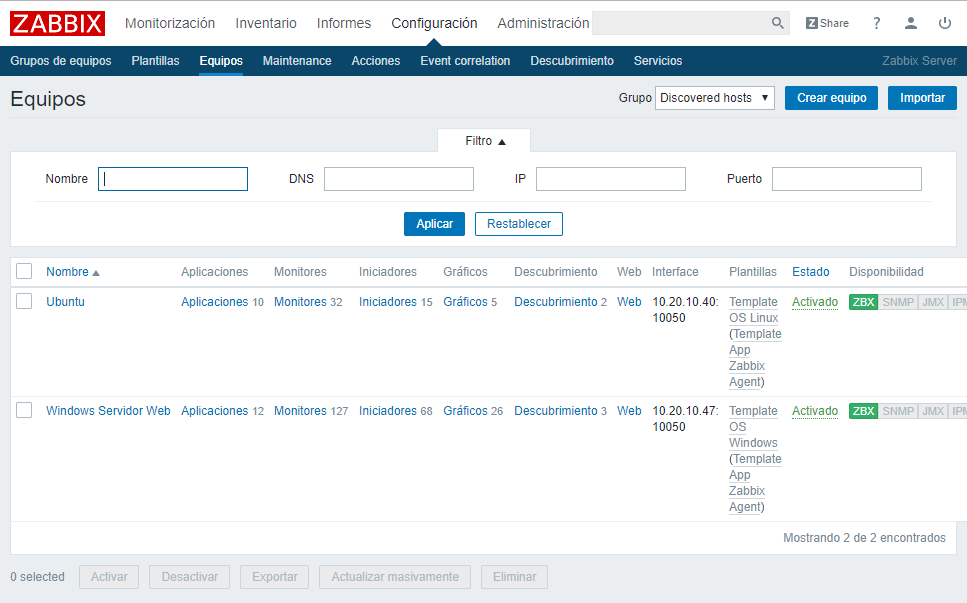Go to Grupos de equipos
The width and height of the screenshot is (967, 603).
(x=60, y=61)
